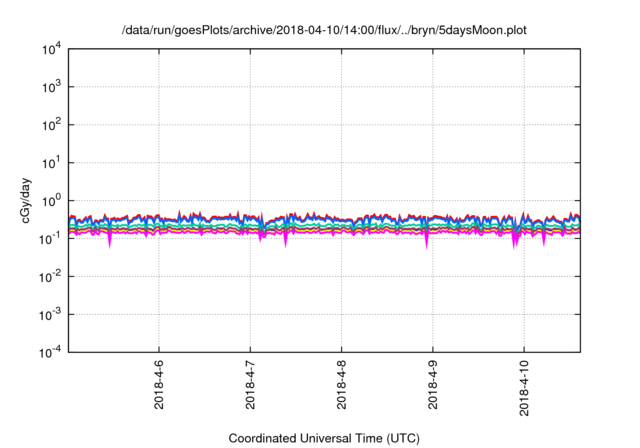Click the 10^-2 y-axis tick label
Viewport: 640px width, 448px height.
point(48,276)
